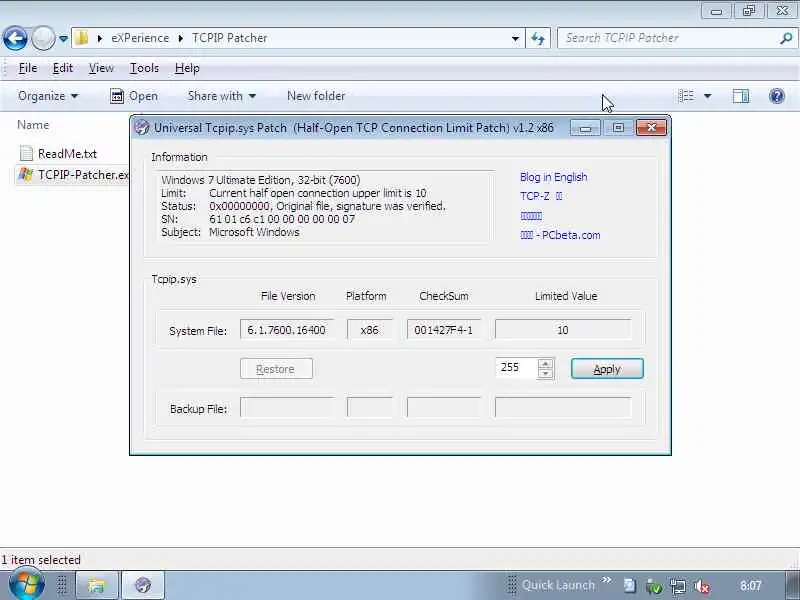This screenshot has width=800, height=600.
Task: Click the x86 platform field
Action: (x=369, y=330)
